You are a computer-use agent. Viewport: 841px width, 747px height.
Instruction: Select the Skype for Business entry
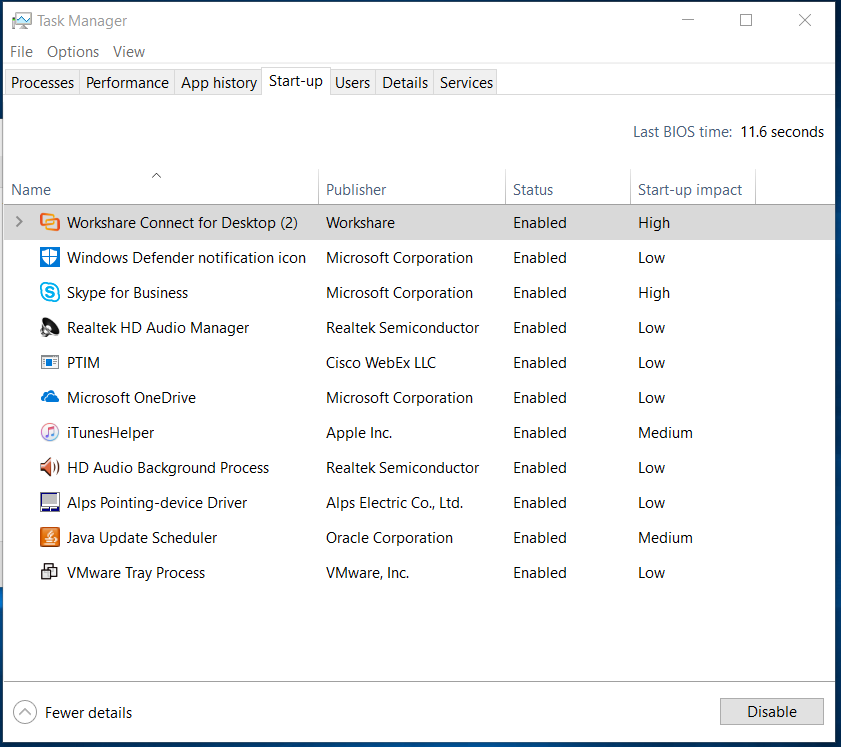tap(419, 292)
